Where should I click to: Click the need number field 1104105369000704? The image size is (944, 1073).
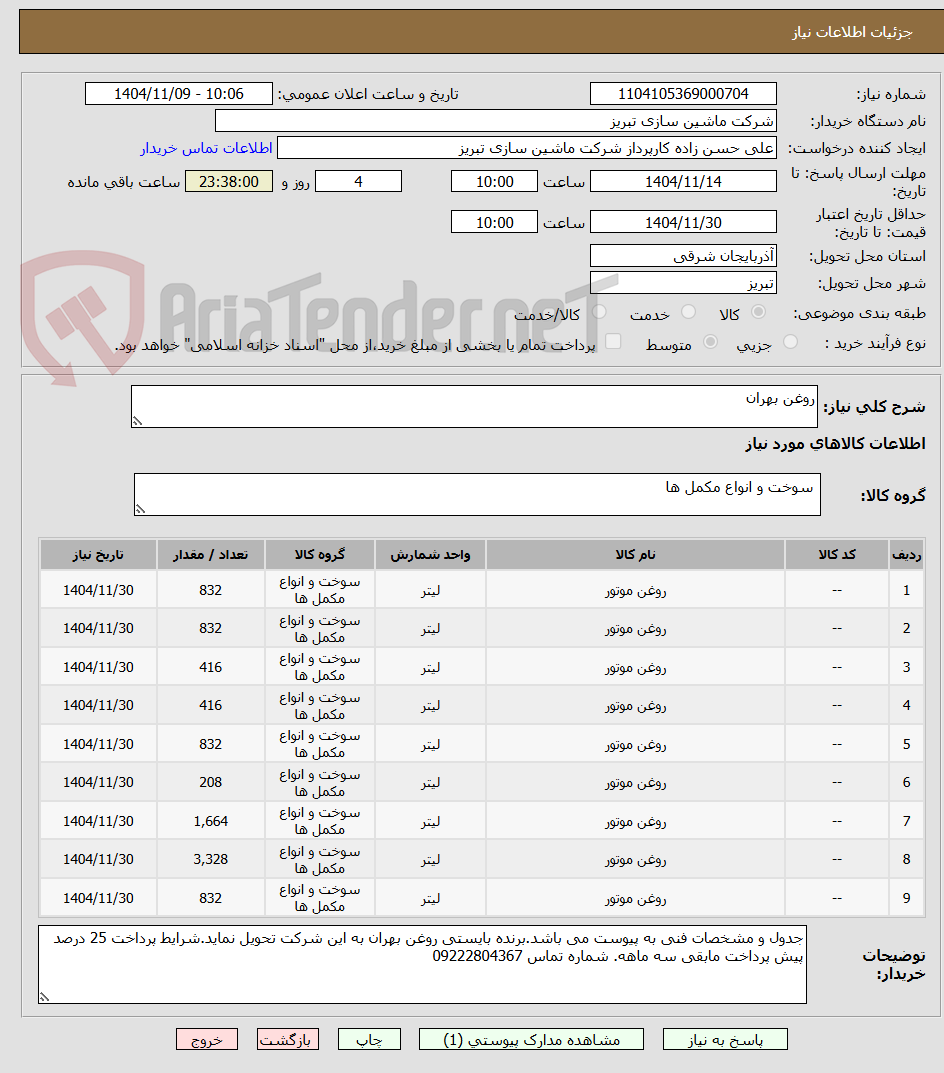pos(683,94)
